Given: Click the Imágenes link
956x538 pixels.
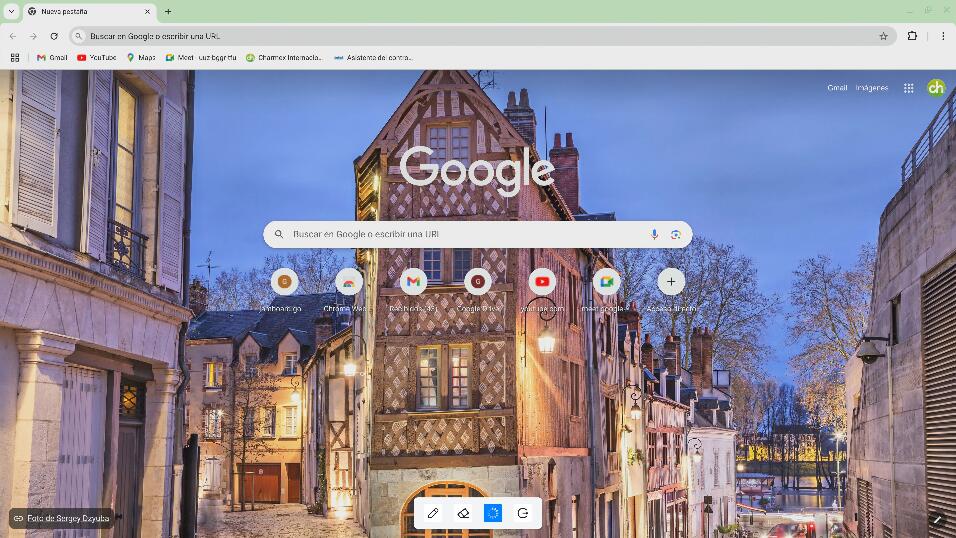Looking at the screenshot, I should point(871,88).
